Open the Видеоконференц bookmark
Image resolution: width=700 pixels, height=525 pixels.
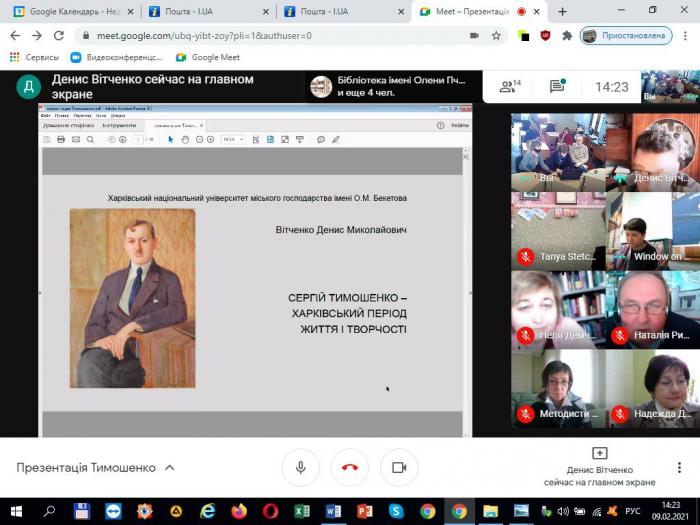click(x=116, y=57)
